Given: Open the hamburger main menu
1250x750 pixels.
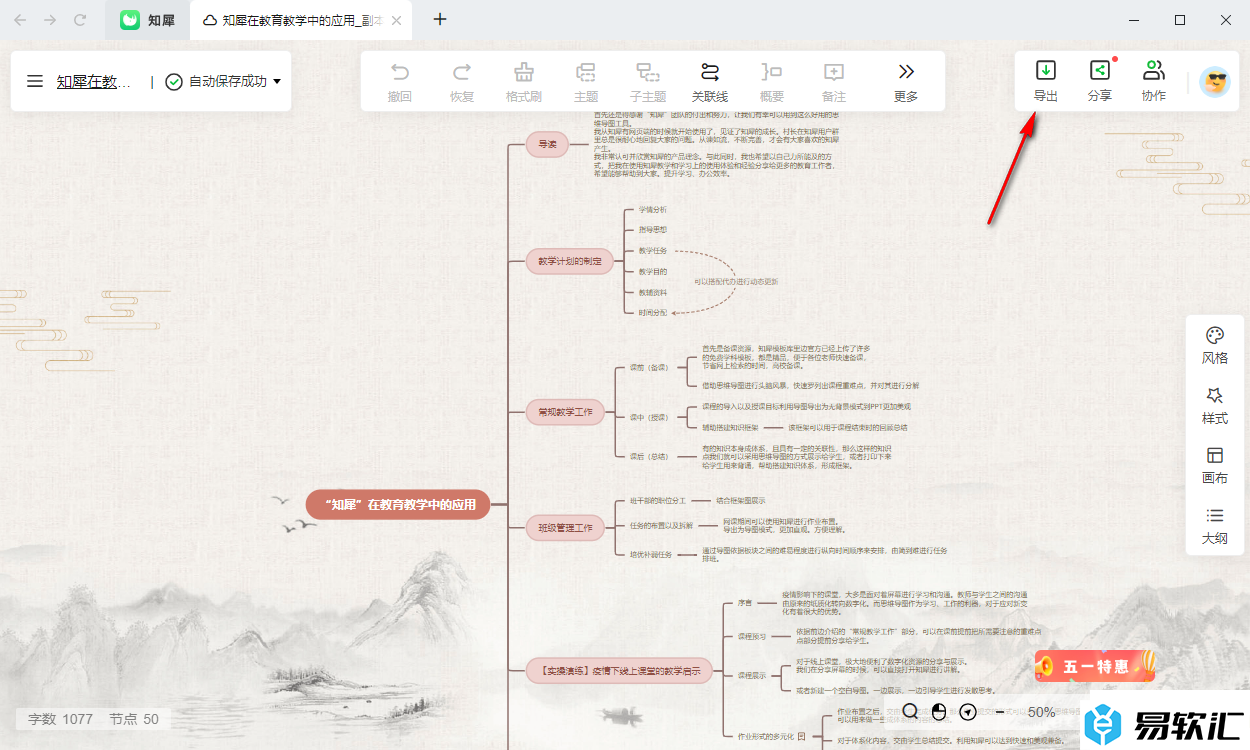Looking at the screenshot, I should [x=35, y=81].
